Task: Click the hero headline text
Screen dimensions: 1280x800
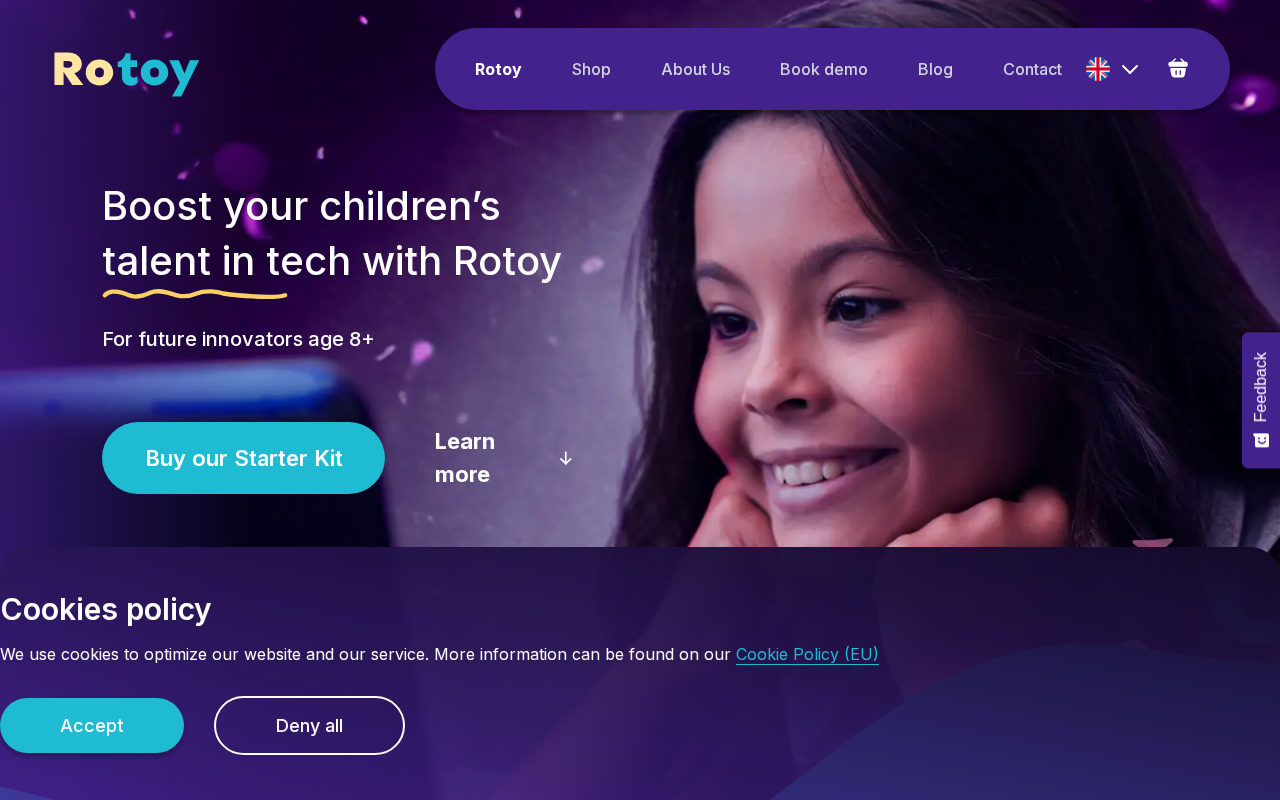Action: [x=332, y=233]
